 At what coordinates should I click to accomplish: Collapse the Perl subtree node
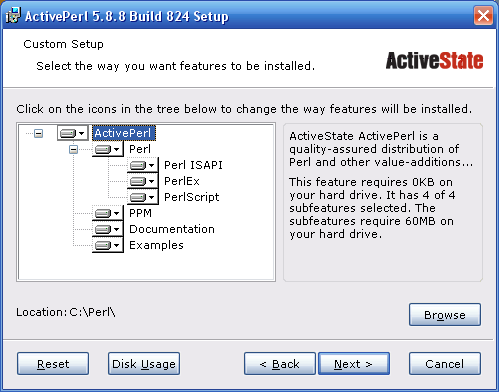(x=73, y=149)
